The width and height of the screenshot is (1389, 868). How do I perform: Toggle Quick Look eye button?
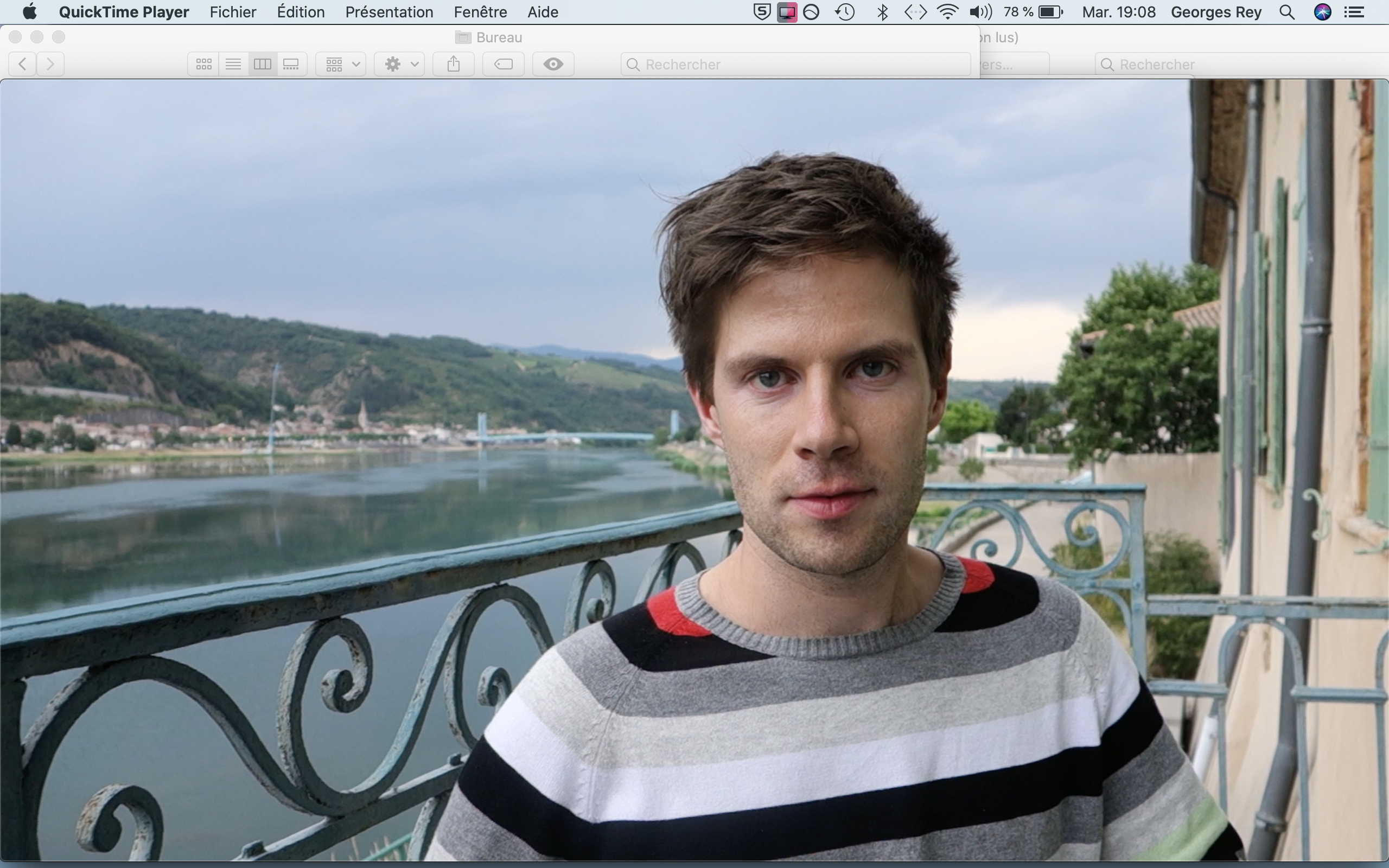[553, 65]
